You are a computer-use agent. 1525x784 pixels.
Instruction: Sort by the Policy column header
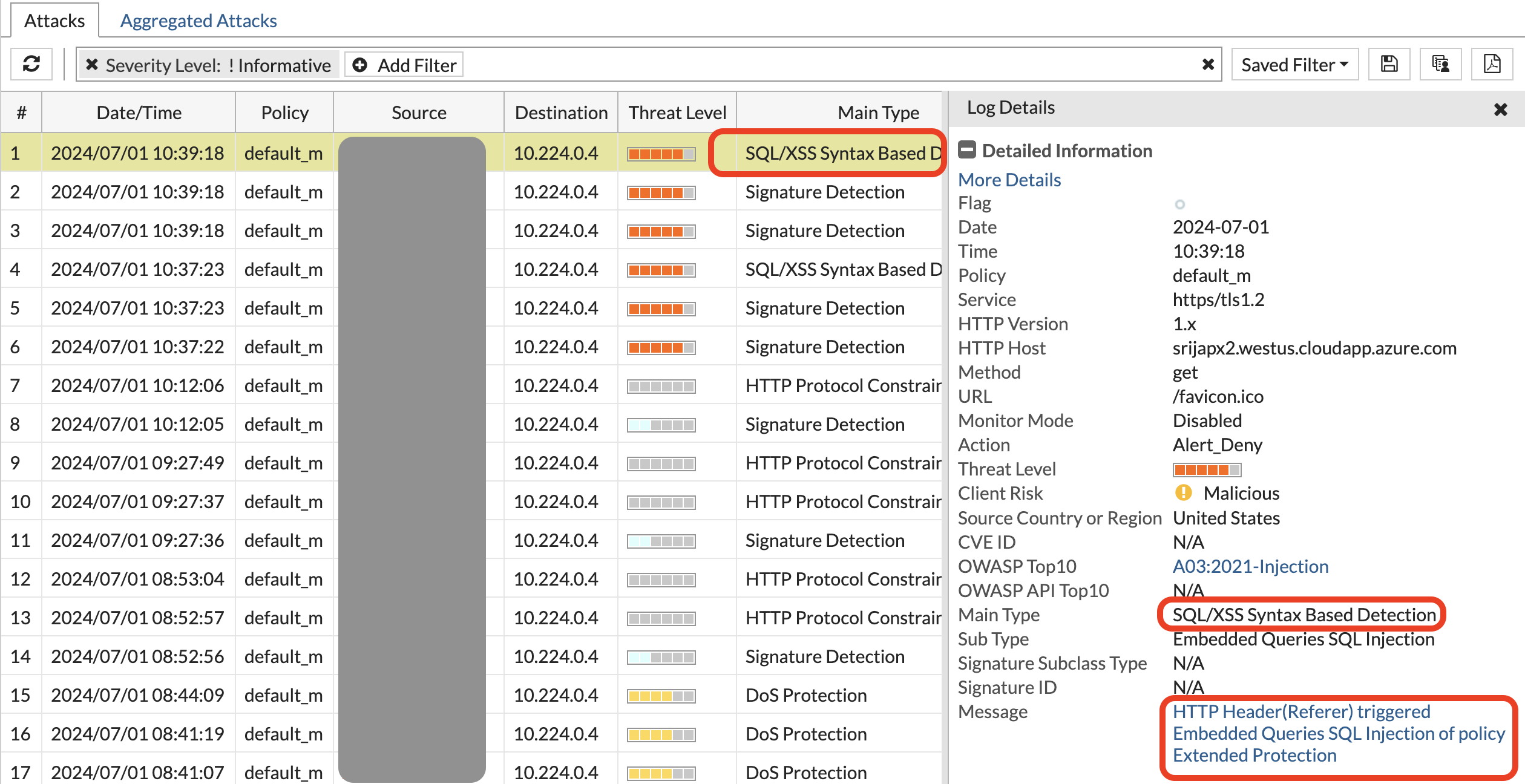tap(284, 113)
